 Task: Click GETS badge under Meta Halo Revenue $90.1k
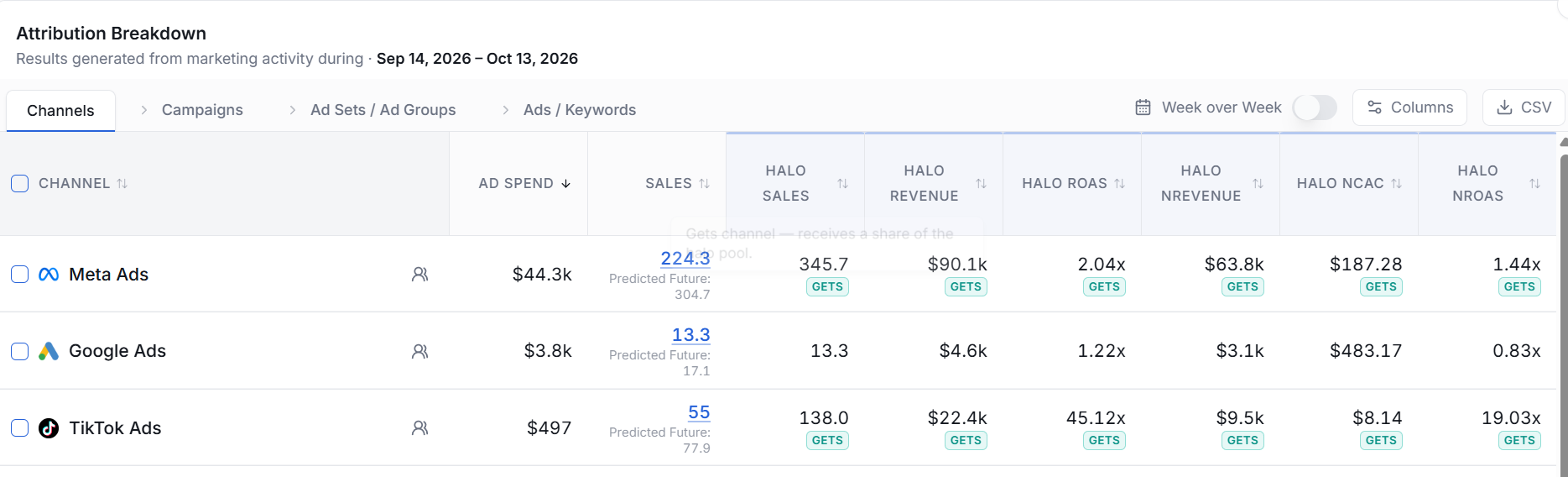click(x=966, y=287)
